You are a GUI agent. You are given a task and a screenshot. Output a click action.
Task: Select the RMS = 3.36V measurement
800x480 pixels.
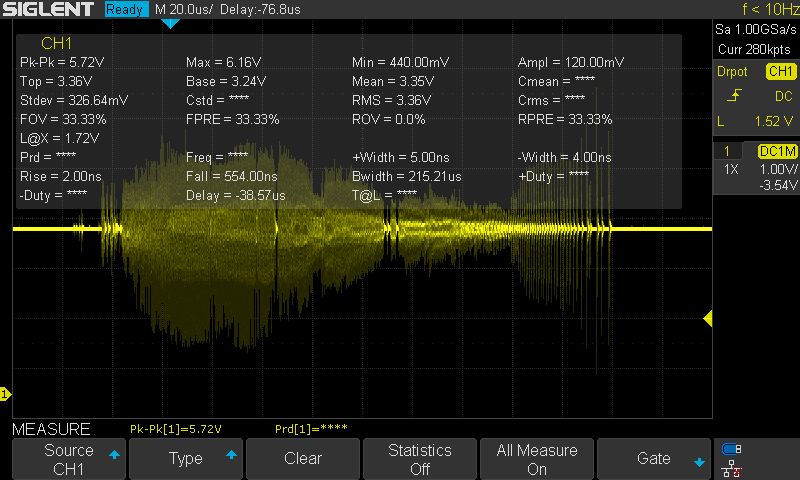(391, 100)
